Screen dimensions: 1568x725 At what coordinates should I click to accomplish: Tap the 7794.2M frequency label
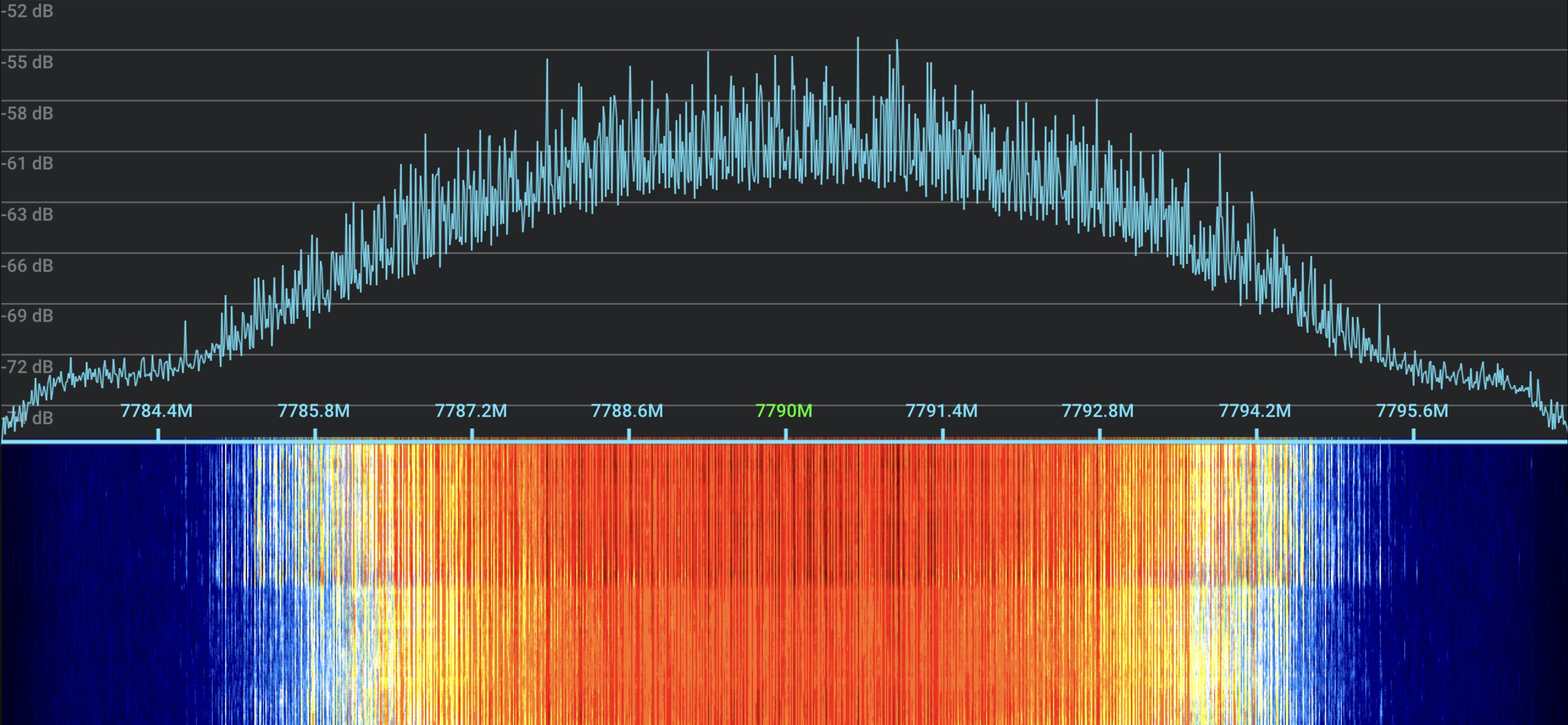point(1255,411)
